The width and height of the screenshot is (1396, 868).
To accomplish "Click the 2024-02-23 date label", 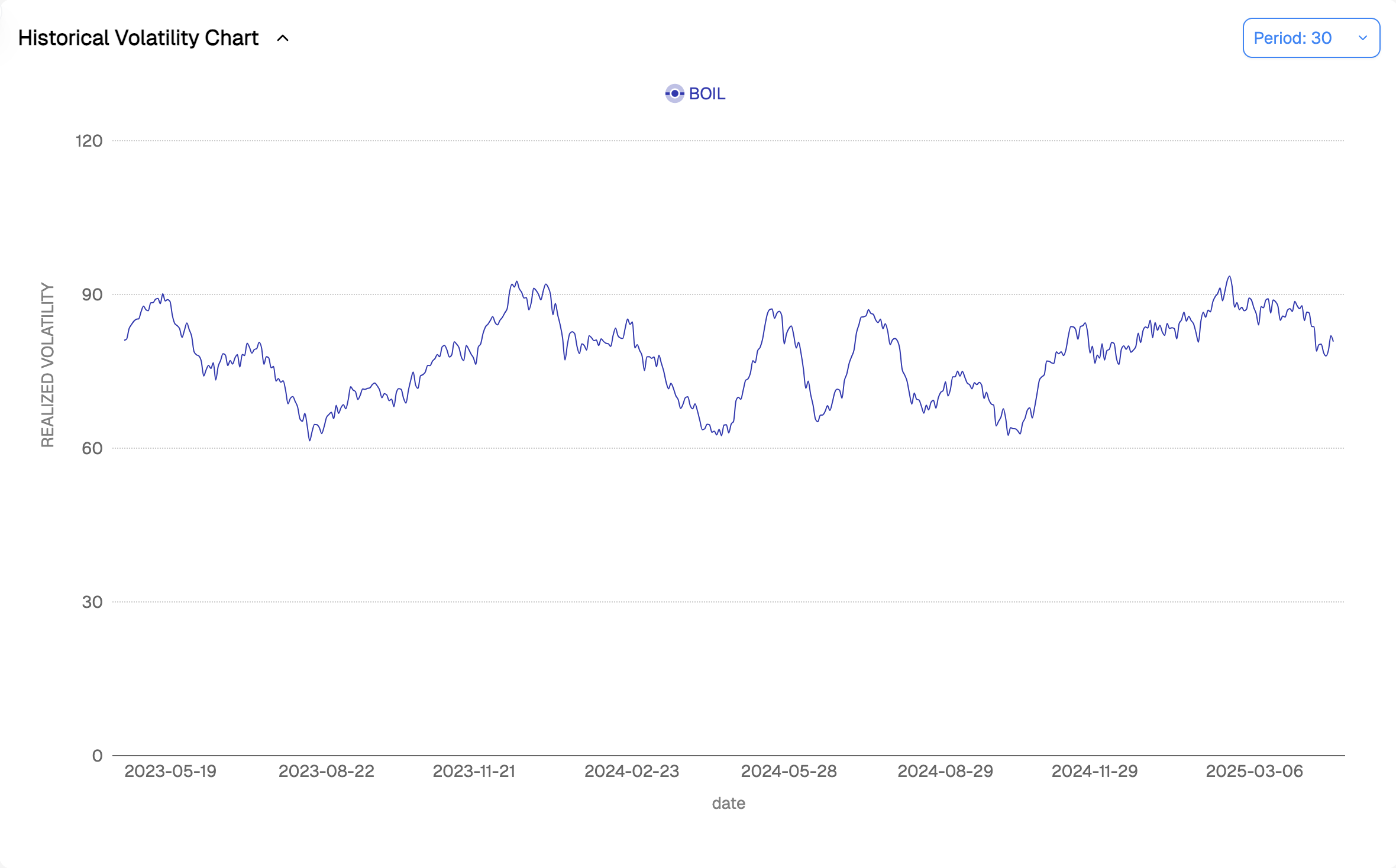I will tap(632, 771).
